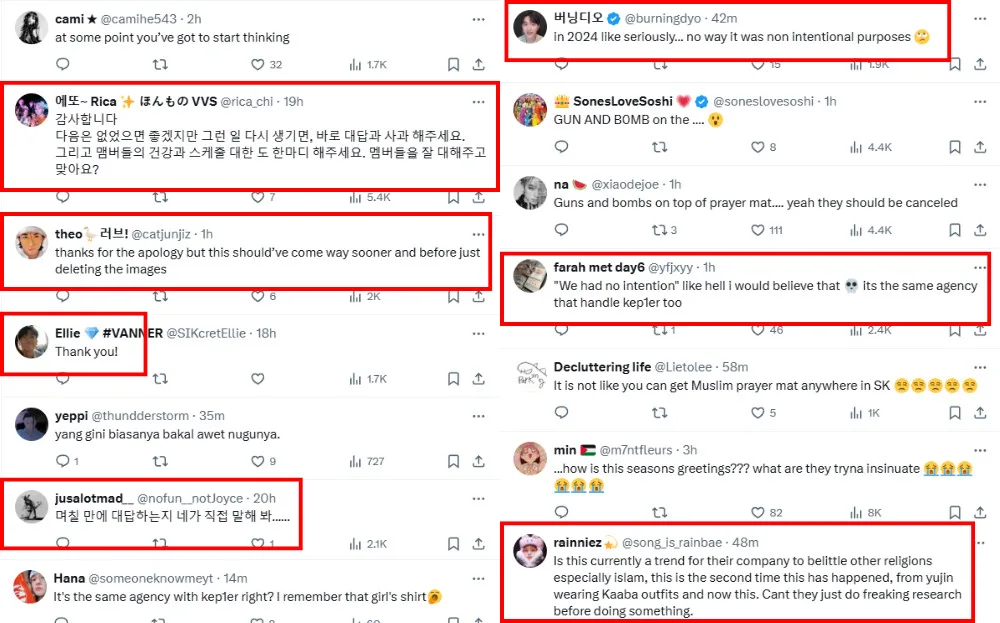Click Ellie's profile picture

(32, 341)
